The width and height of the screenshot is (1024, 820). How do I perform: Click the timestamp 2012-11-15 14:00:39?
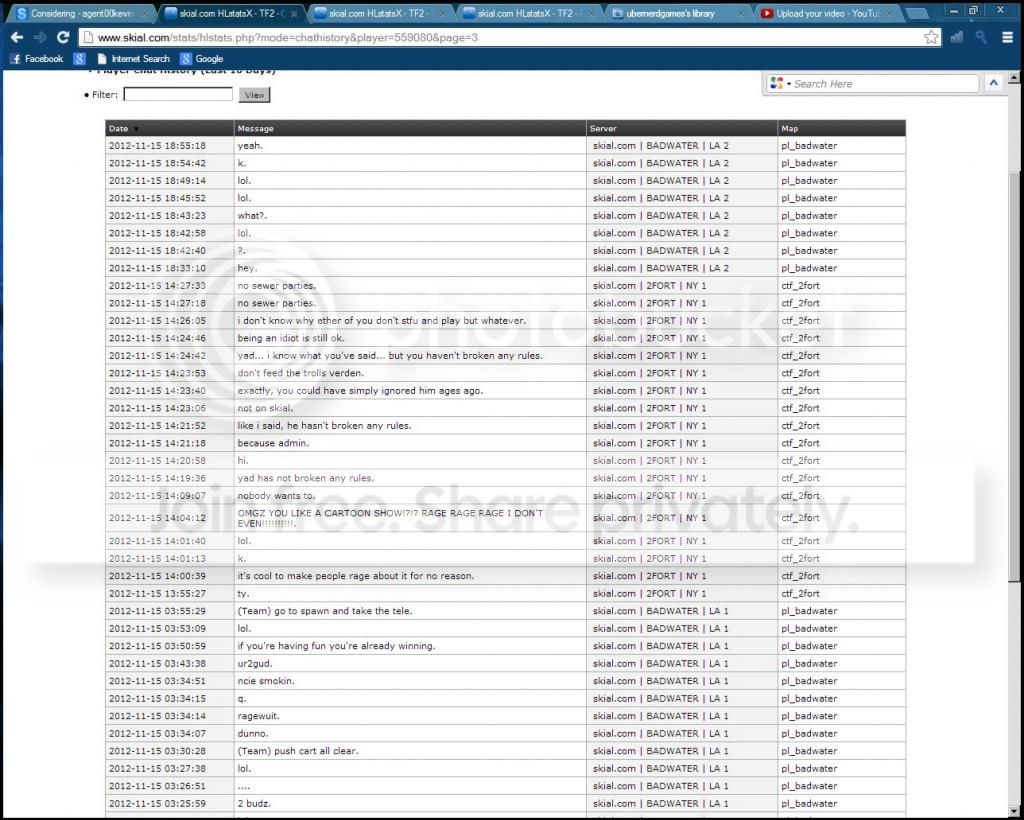point(157,576)
